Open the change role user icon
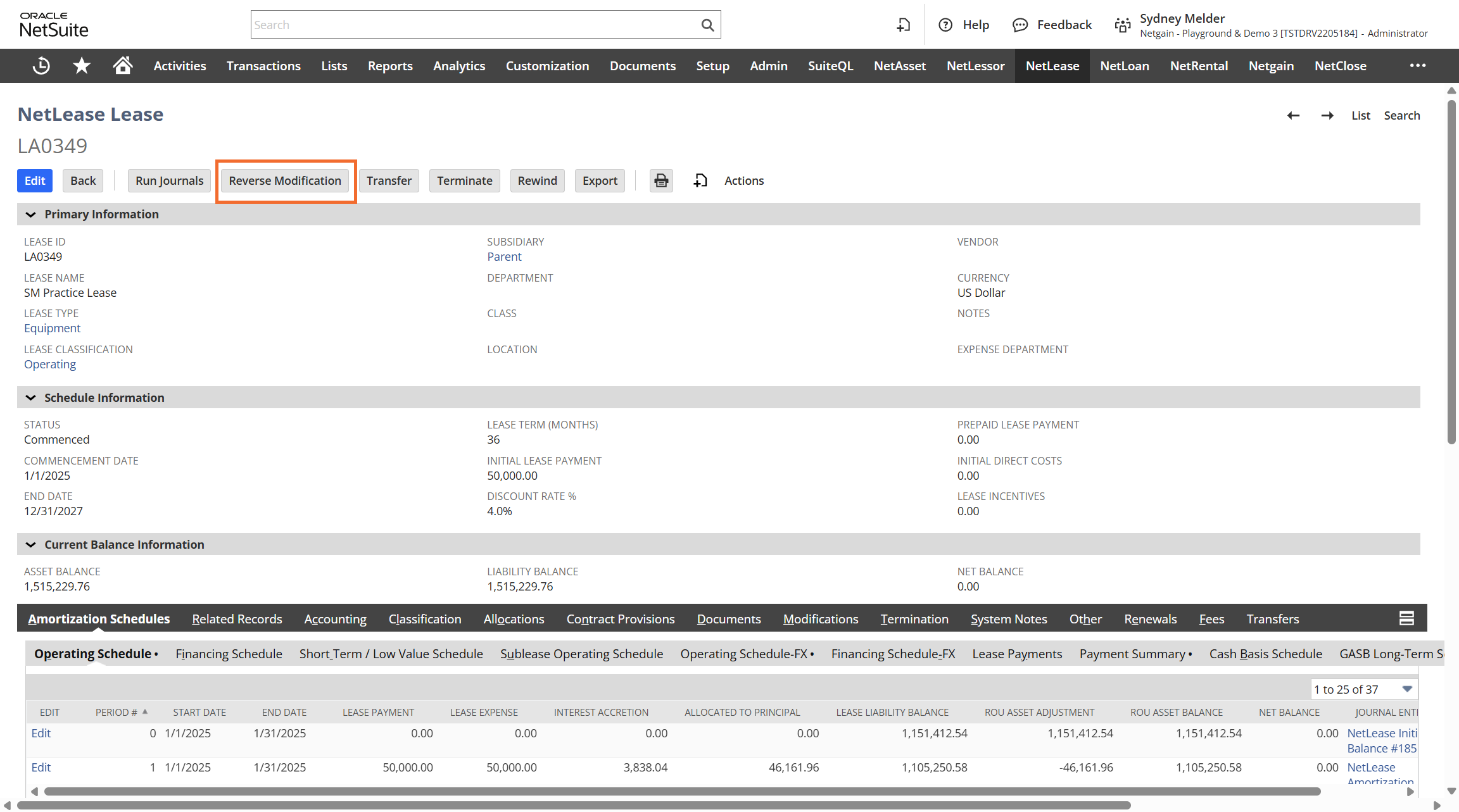 point(1123,25)
